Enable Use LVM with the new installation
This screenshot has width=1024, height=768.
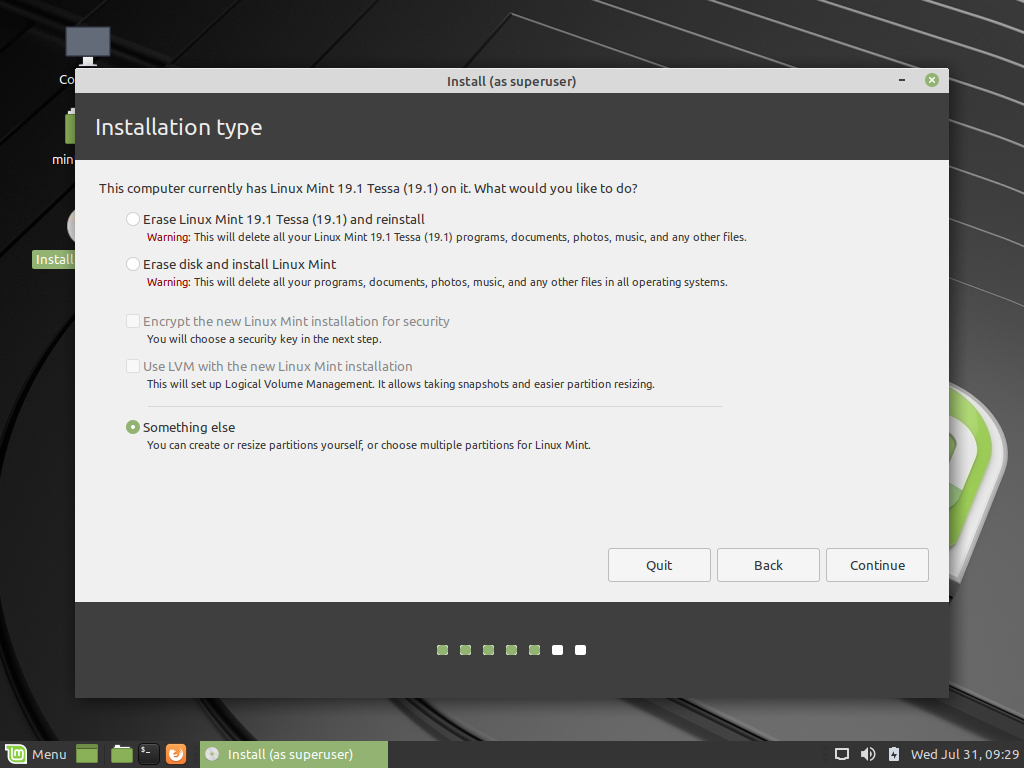pyautogui.click(x=133, y=366)
